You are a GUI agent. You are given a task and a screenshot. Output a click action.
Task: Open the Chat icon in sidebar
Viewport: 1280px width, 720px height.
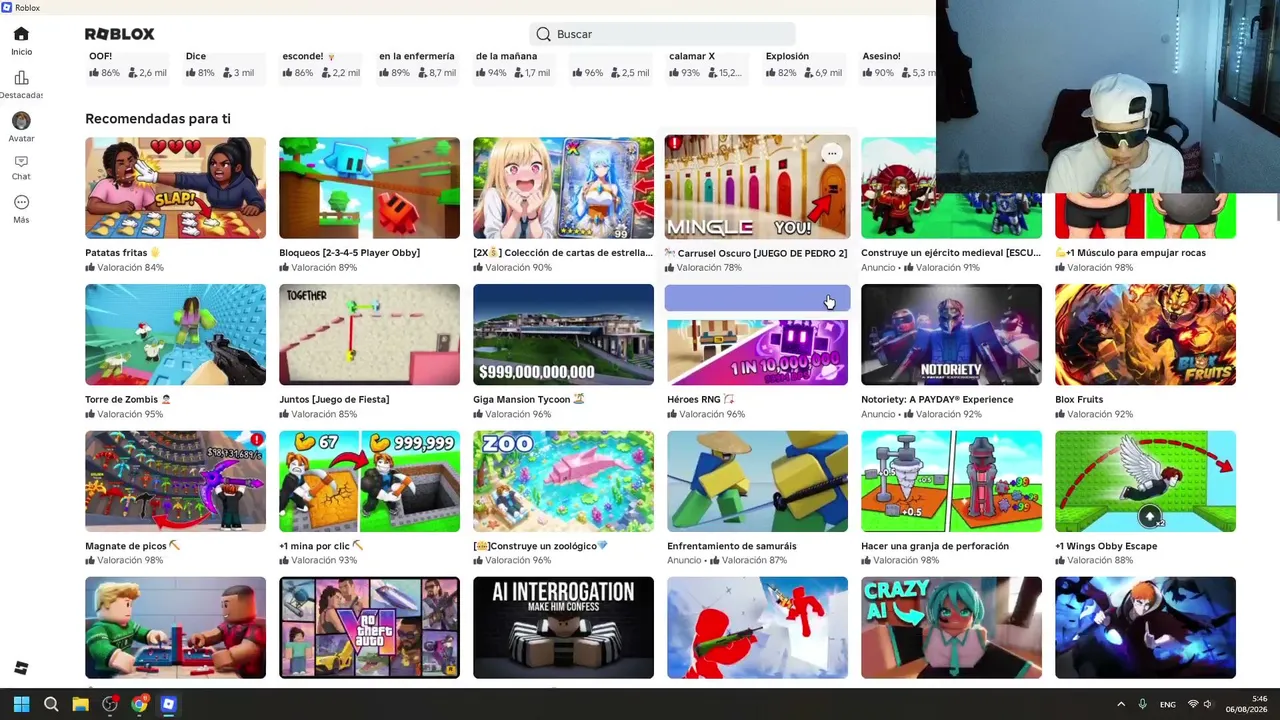(x=21, y=161)
